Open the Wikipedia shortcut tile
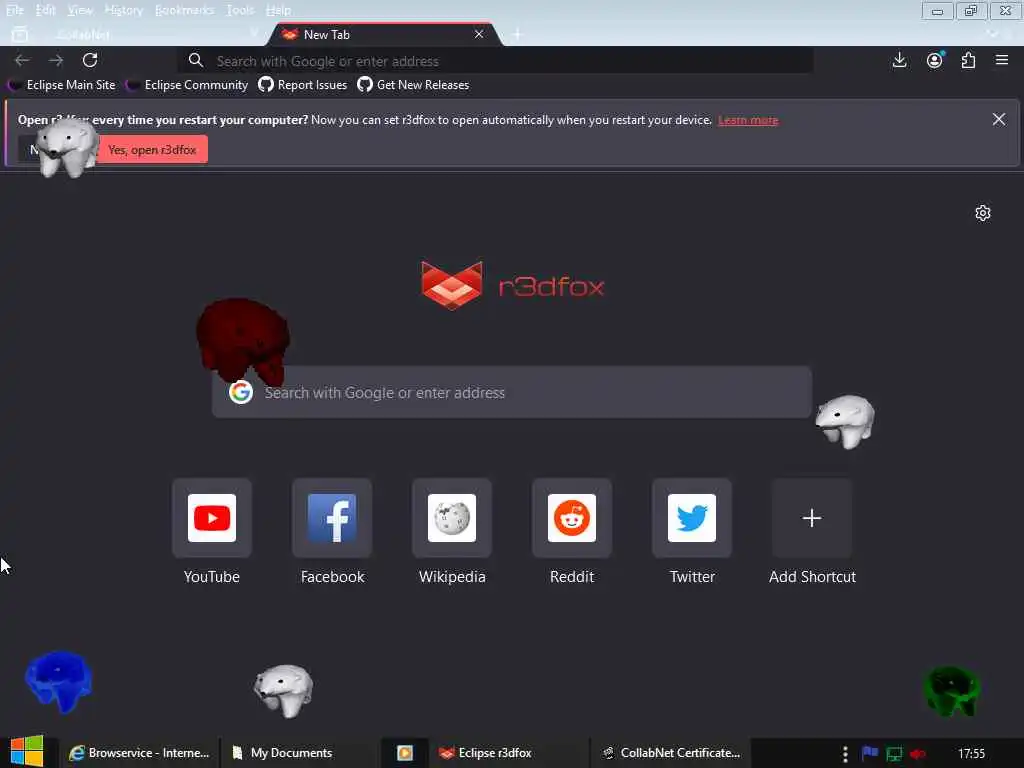Screen dimensions: 1024x768 452,518
